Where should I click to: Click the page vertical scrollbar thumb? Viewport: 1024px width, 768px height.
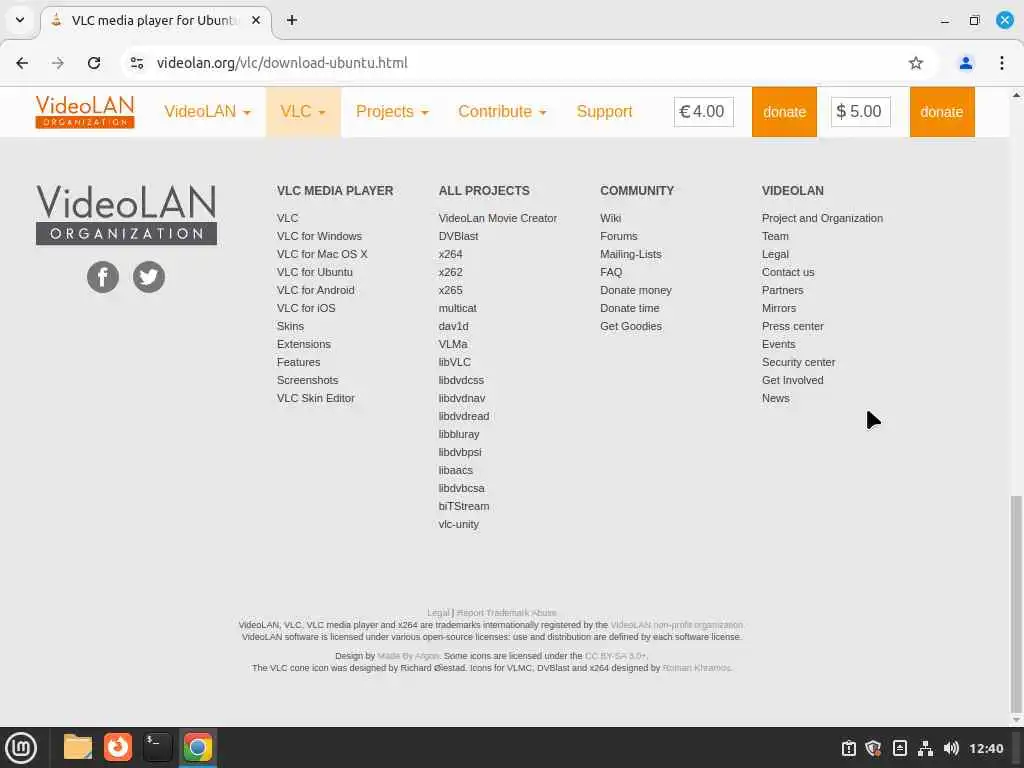point(1016,603)
